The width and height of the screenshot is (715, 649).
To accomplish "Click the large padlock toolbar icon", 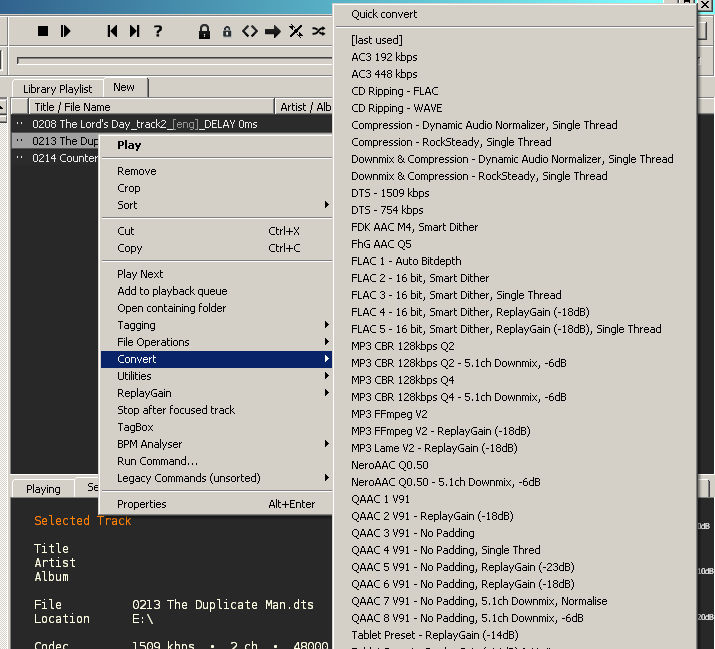I will point(204,31).
